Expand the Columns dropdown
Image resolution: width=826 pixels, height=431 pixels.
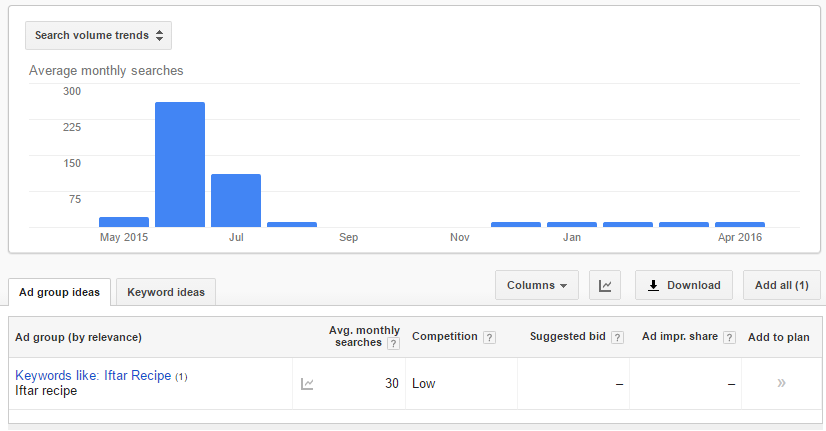(x=537, y=285)
